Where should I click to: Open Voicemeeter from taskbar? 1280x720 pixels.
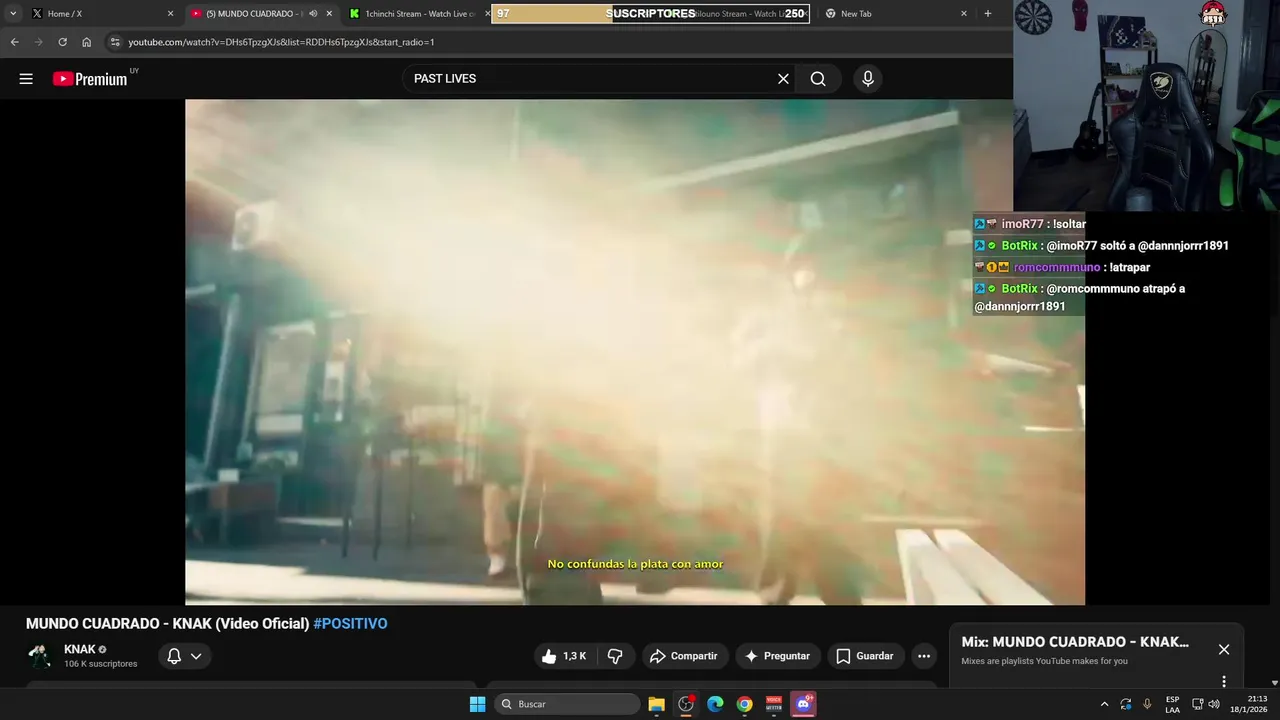pos(774,704)
